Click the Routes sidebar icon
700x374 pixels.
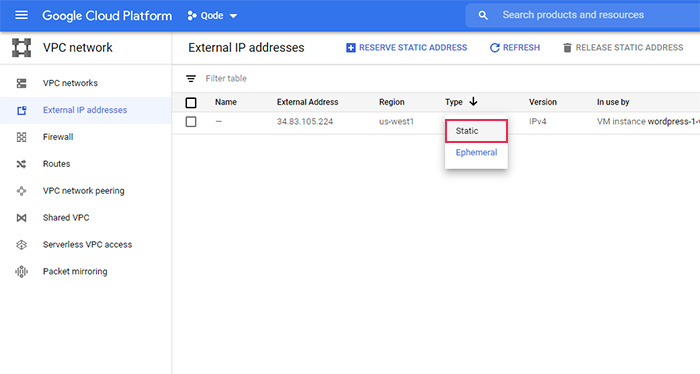pos(21,164)
